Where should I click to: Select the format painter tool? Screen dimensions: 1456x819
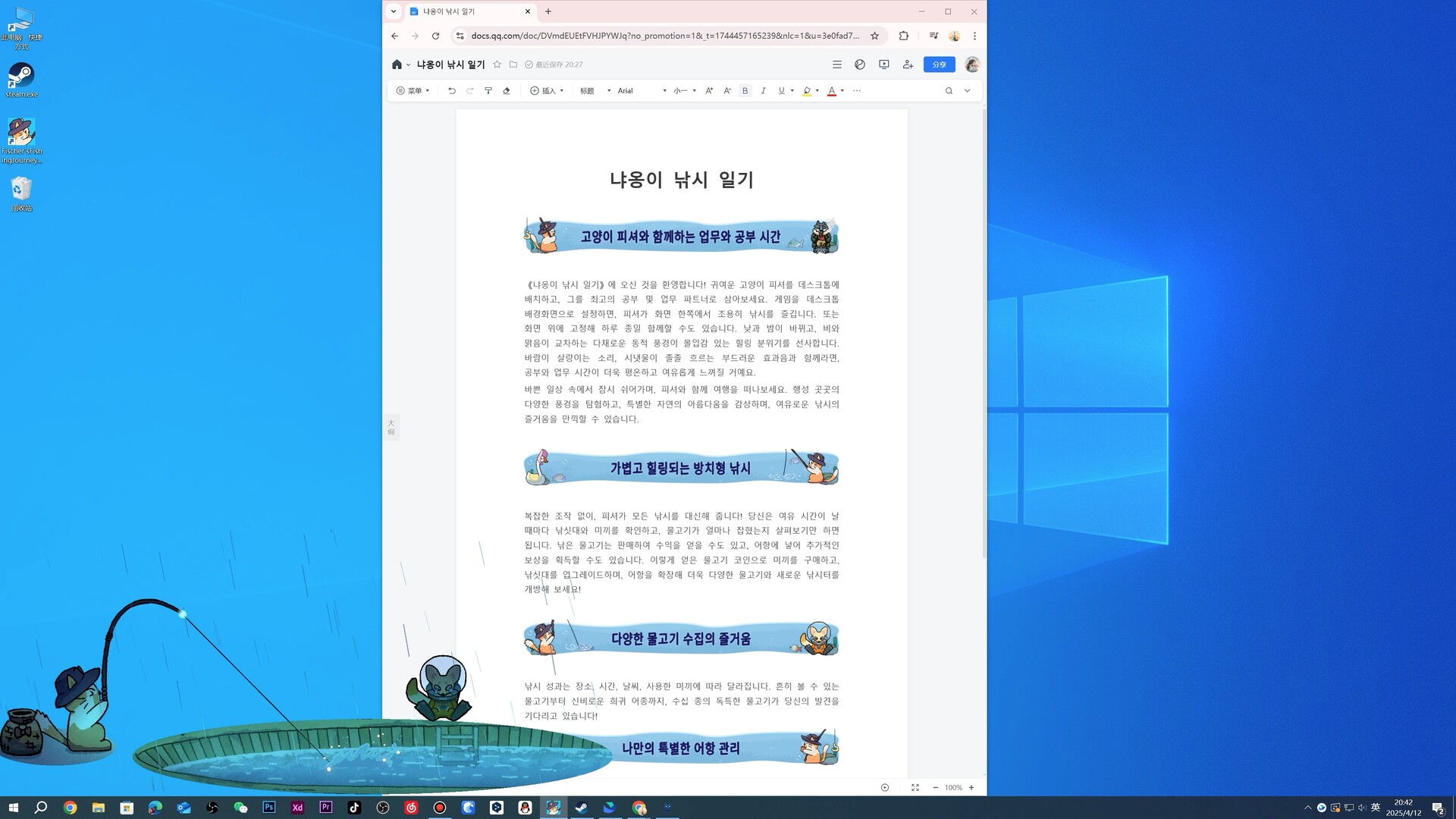pyautogui.click(x=488, y=91)
